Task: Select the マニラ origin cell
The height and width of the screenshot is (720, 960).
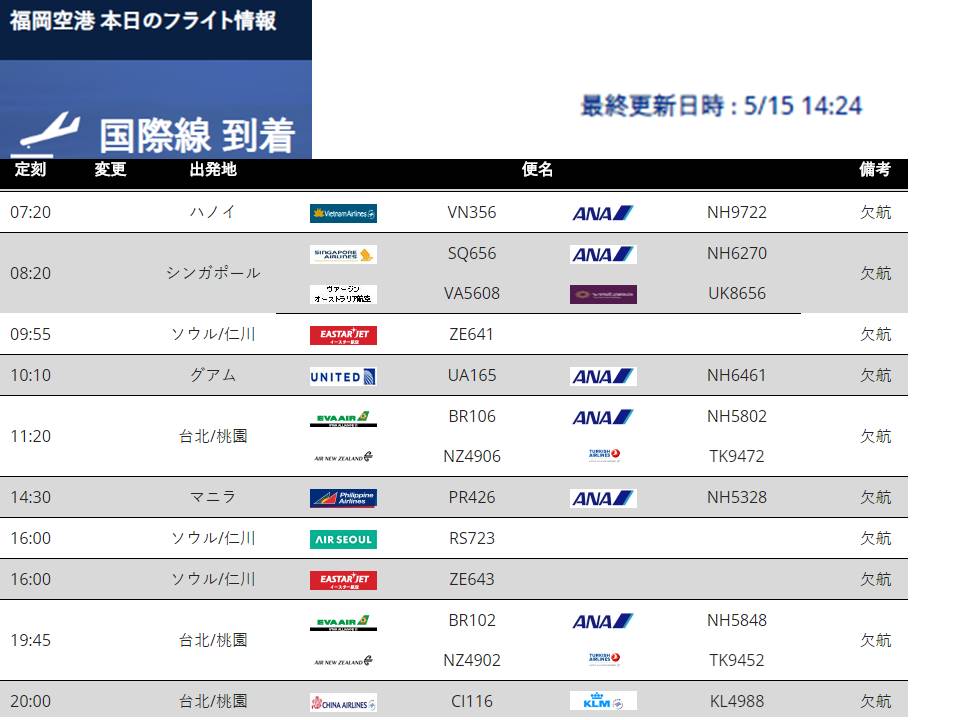Action: point(213,497)
